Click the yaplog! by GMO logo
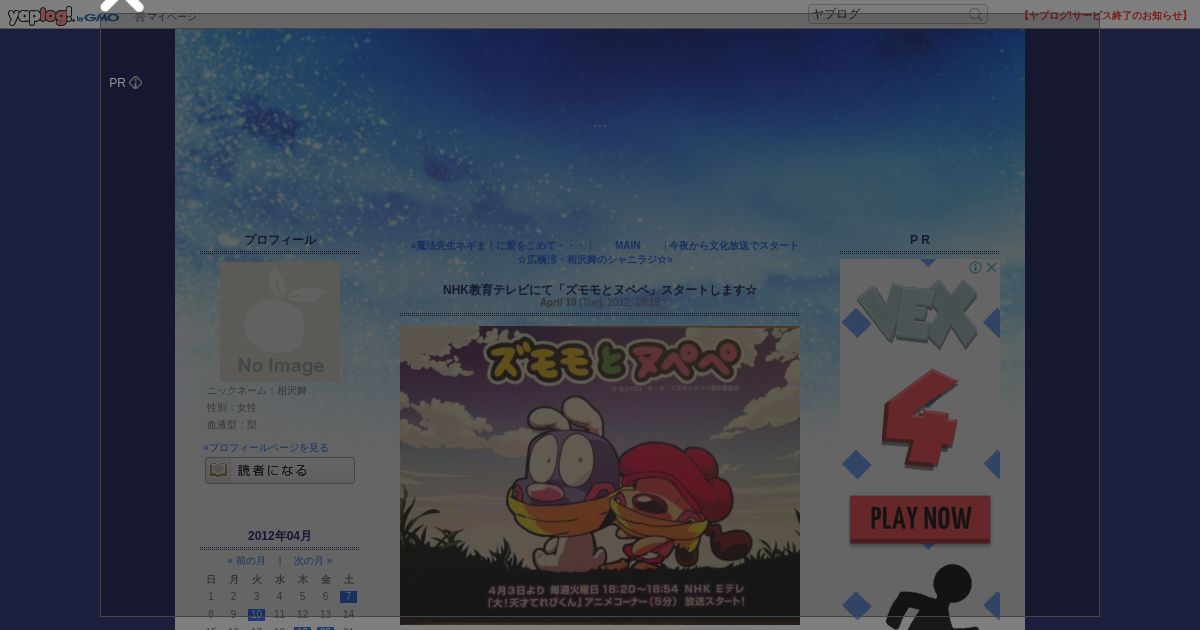The width and height of the screenshot is (1200, 630). (63, 16)
